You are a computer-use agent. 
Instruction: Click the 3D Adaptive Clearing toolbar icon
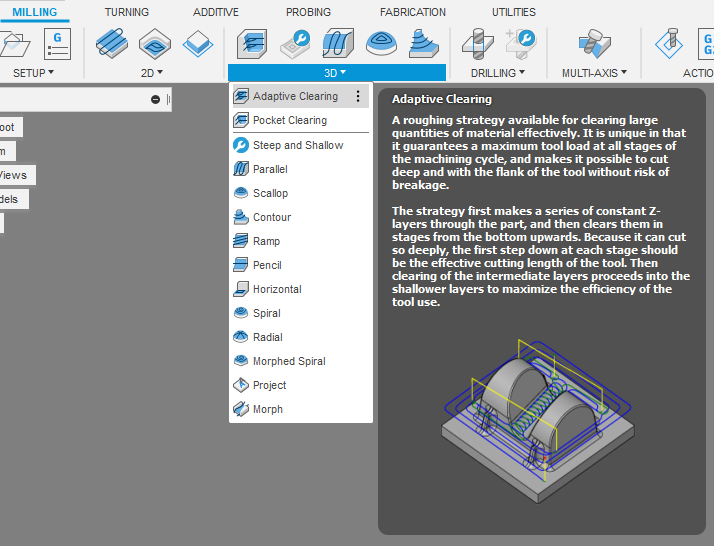252,44
